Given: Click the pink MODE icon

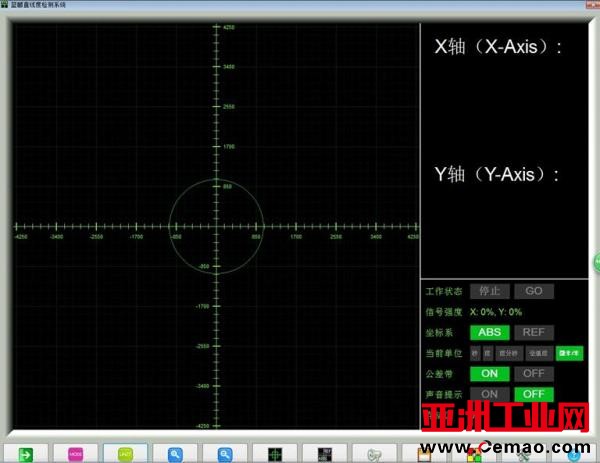Looking at the screenshot, I should (x=75, y=455).
